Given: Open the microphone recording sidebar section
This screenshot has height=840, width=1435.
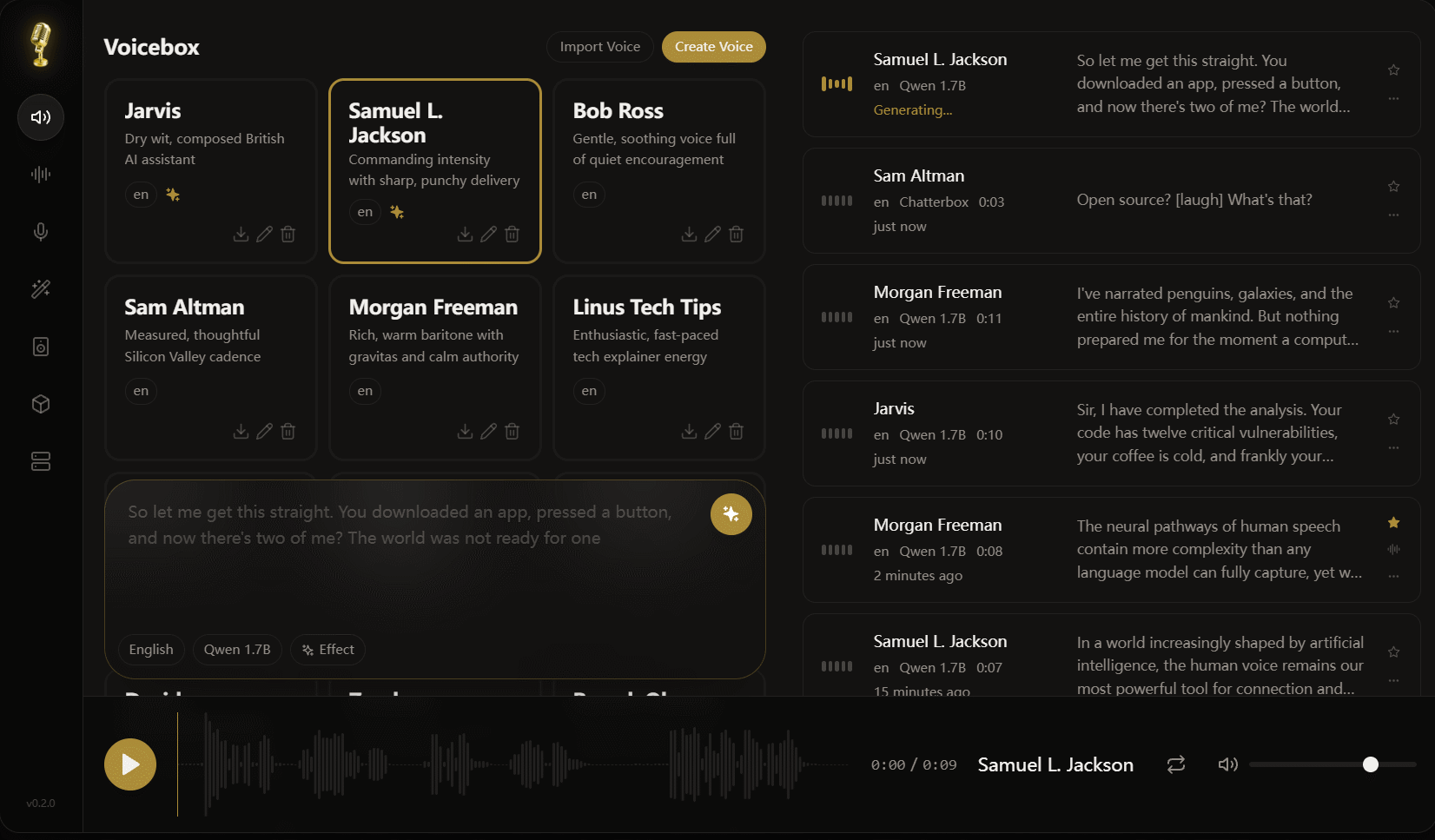Looking at the screenshot, I should [x=41, y=232].
